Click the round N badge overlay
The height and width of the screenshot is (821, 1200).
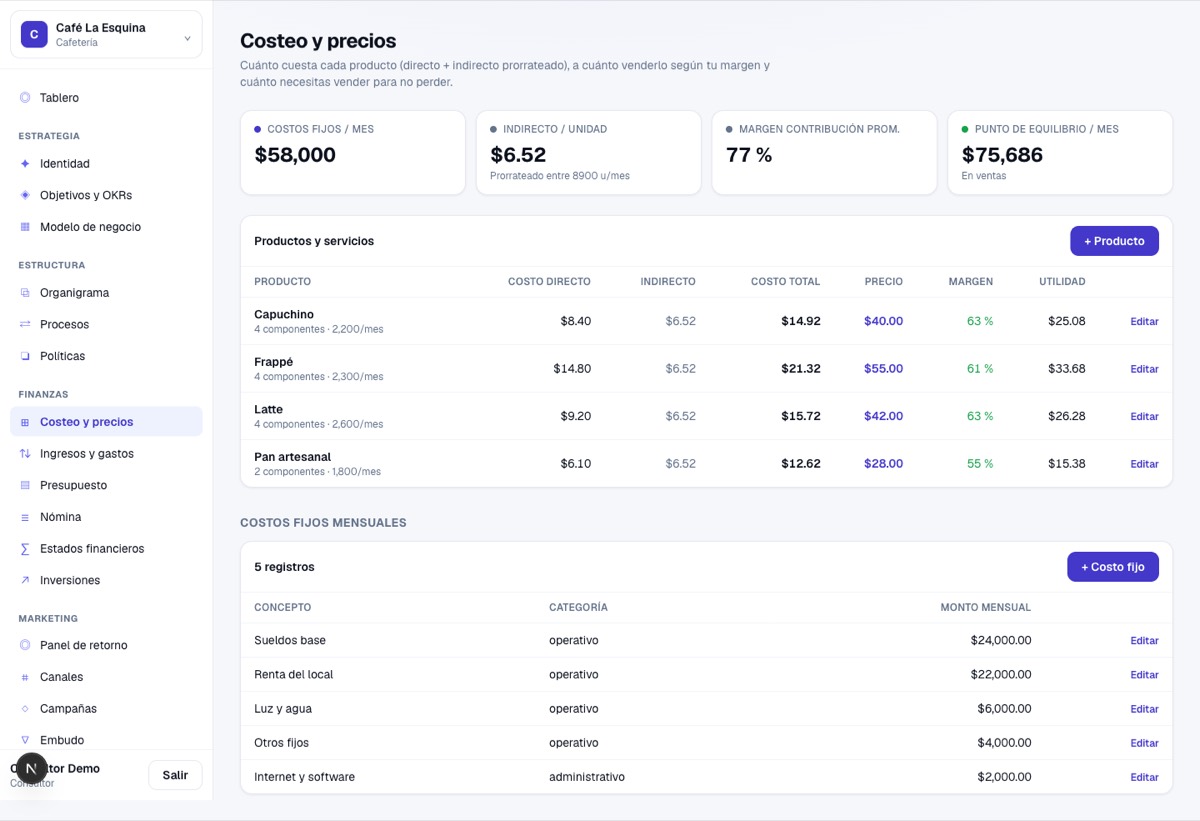coord(32,769)
